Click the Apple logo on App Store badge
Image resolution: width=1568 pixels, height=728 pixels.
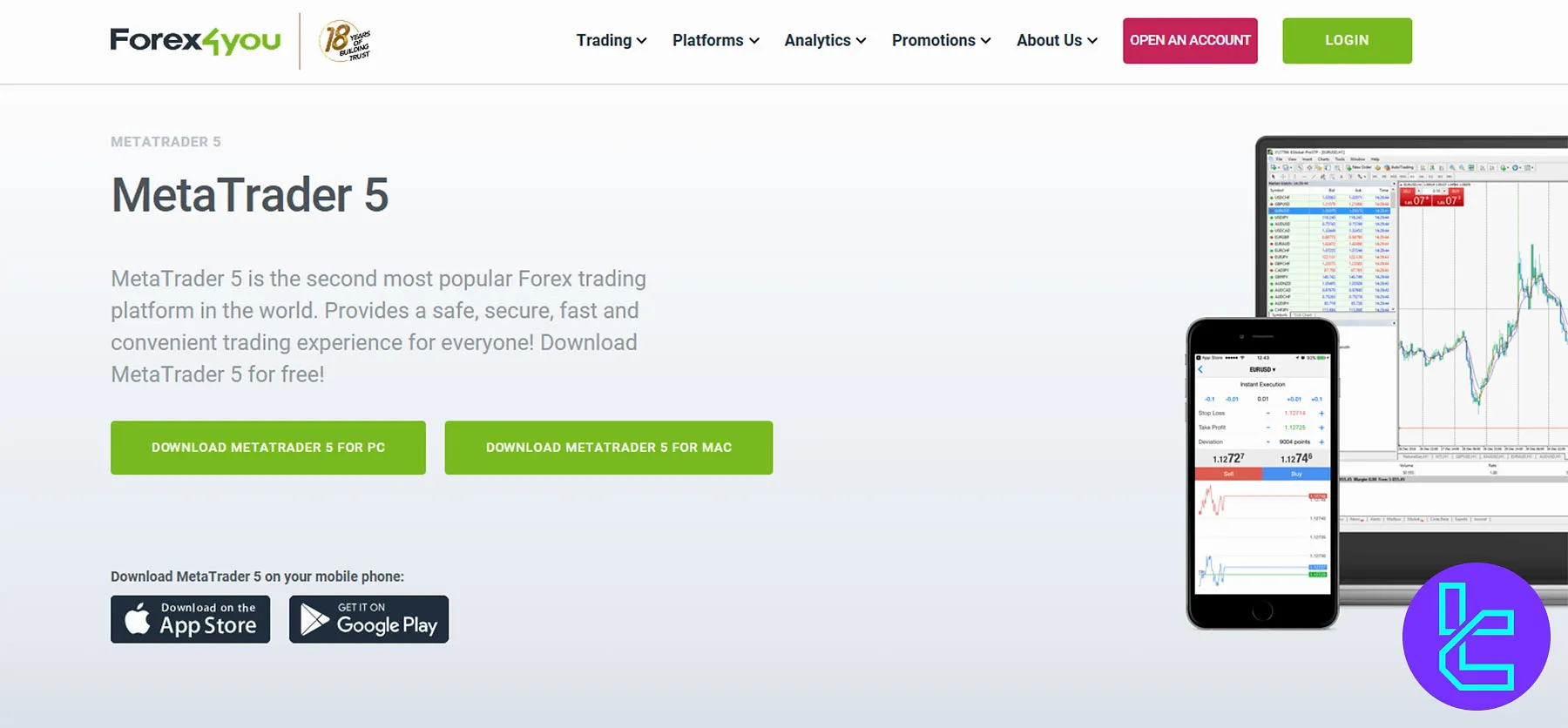point(138,618)
